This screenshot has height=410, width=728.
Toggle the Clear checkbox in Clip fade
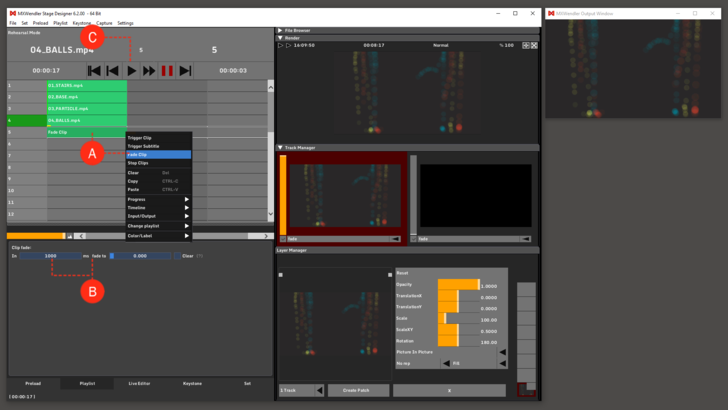pos(177,256)
